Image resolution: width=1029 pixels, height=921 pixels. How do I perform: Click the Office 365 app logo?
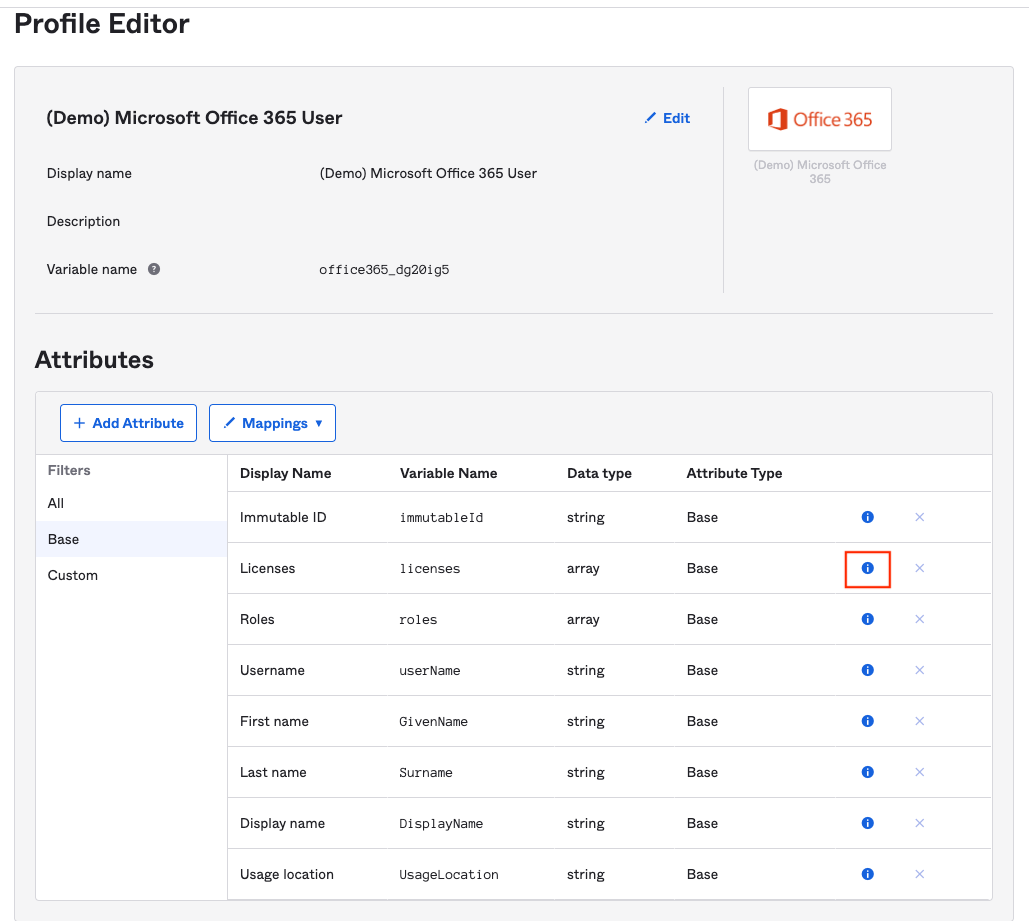click(819, 119)
